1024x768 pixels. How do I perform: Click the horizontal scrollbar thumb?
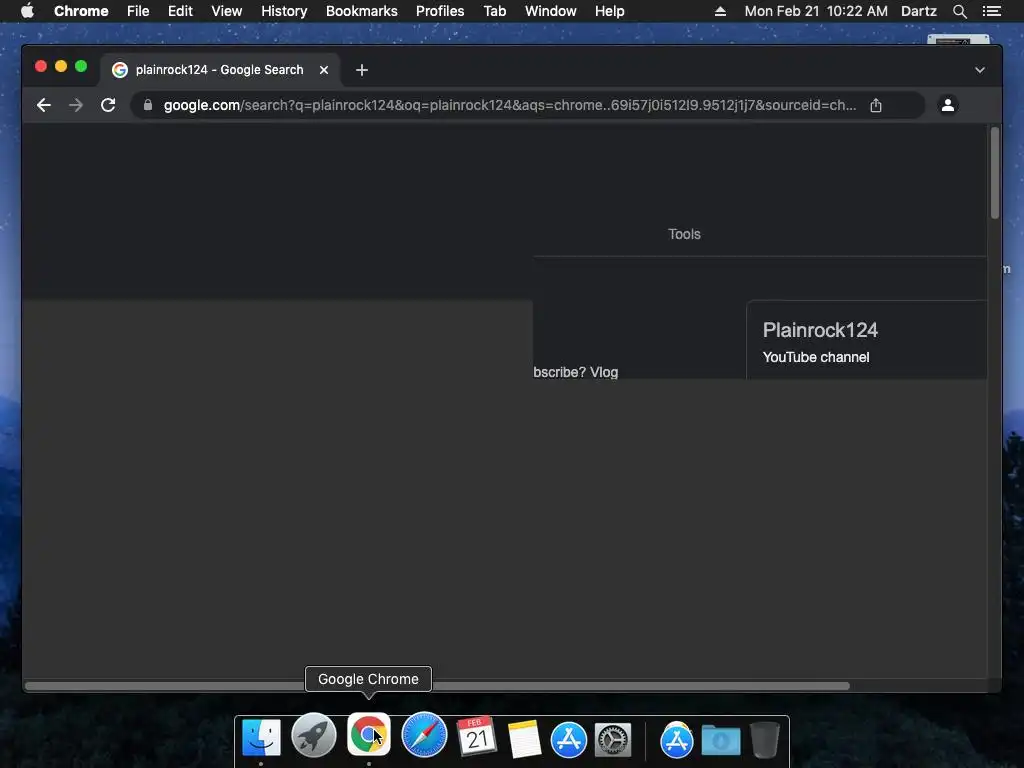[438, 686]
